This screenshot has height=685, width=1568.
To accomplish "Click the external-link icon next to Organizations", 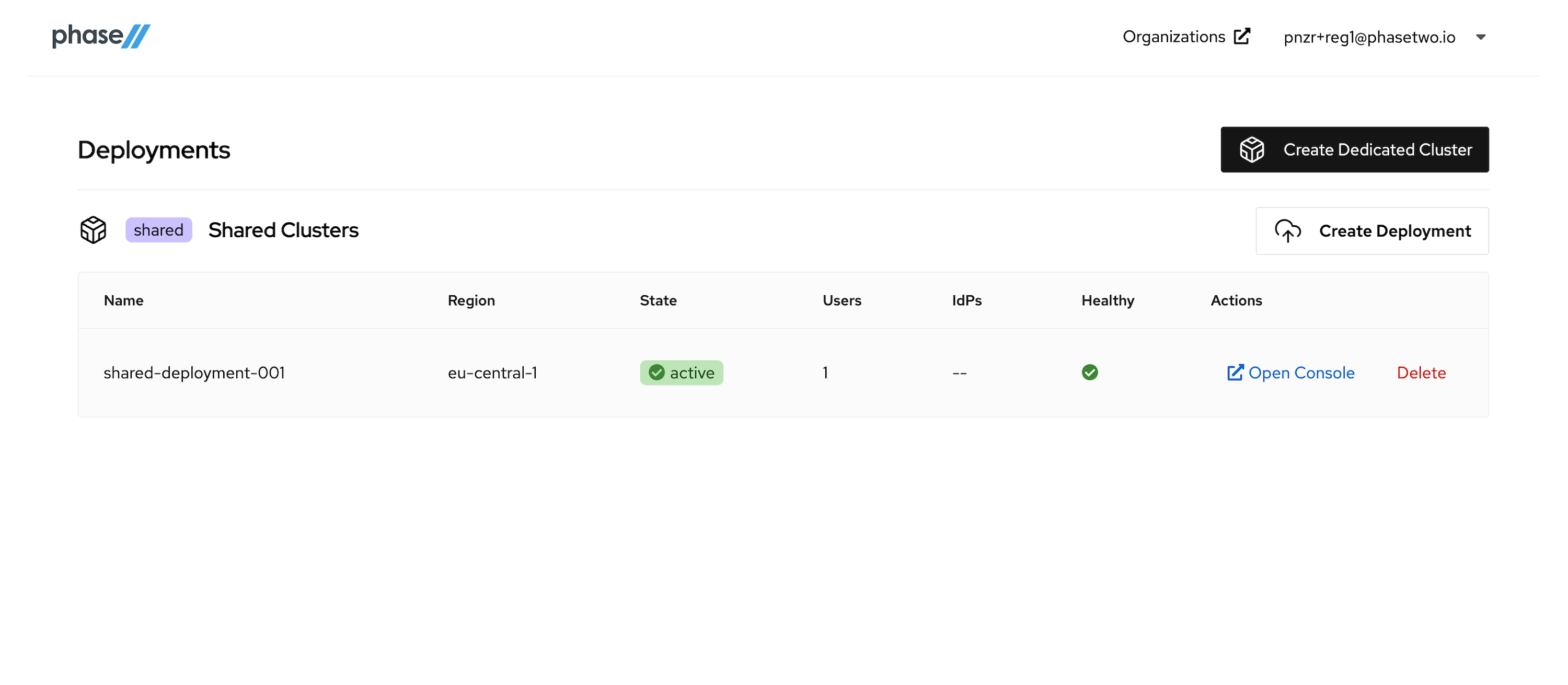I will pyautogui.click(x=1242, y=36).
